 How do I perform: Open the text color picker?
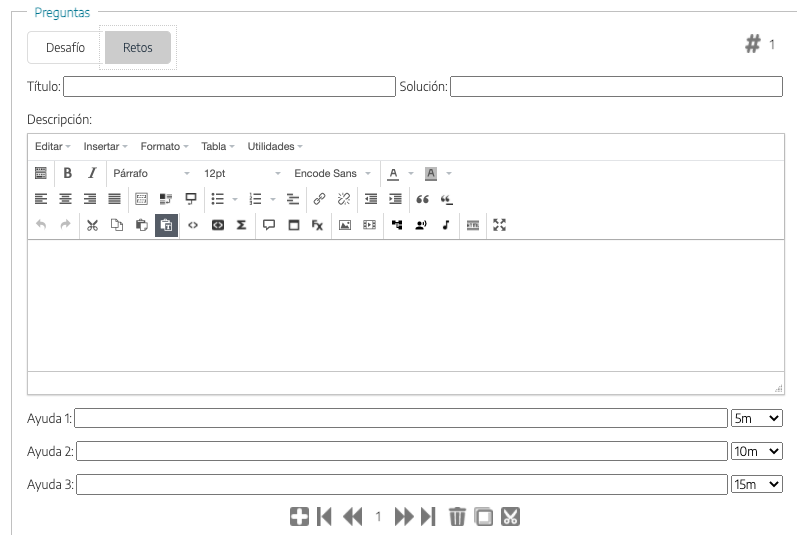(394, 173)
